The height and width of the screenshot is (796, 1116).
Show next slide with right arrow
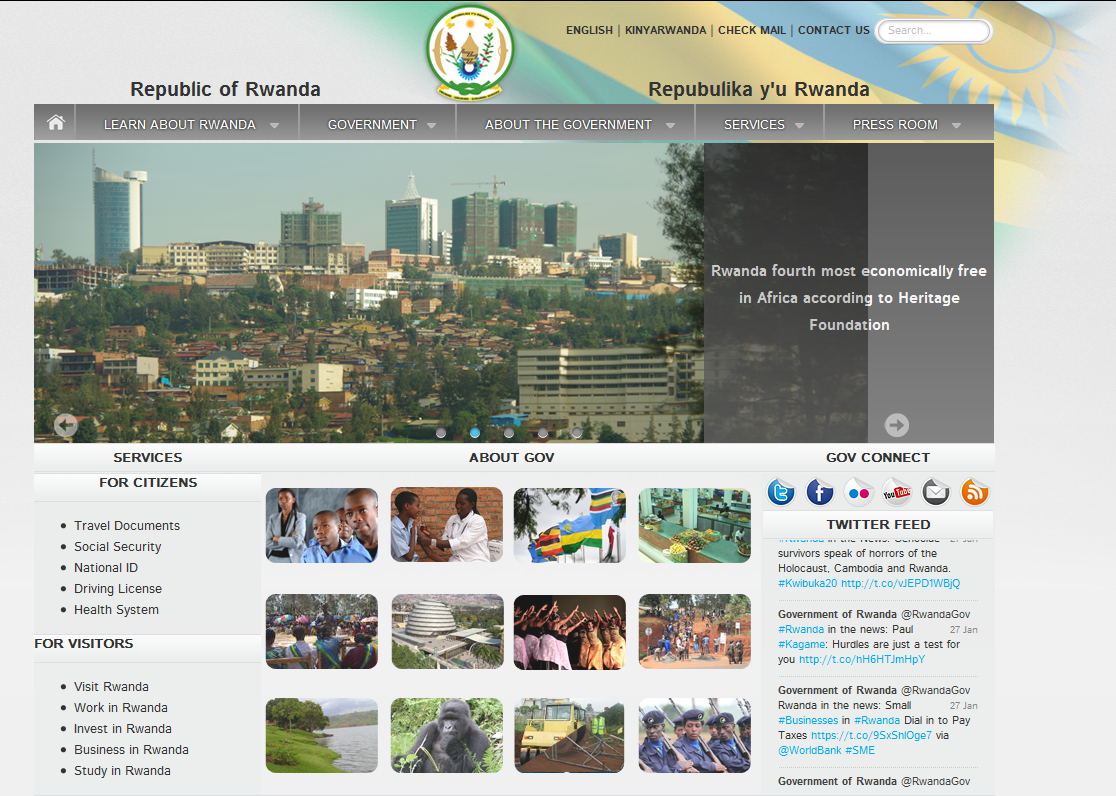[x=896, y=425]
